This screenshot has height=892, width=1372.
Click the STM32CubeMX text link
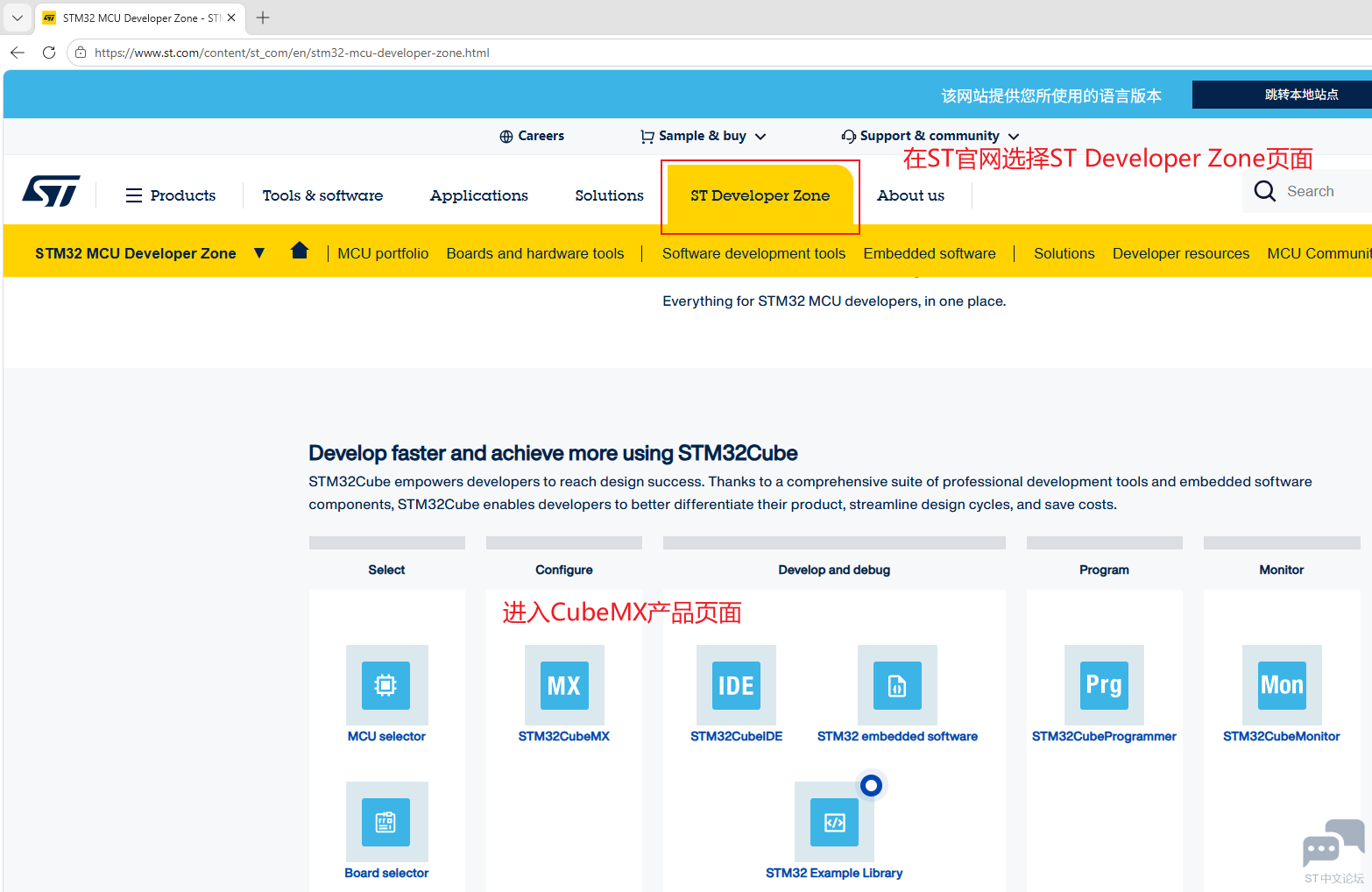click(564, 736)
